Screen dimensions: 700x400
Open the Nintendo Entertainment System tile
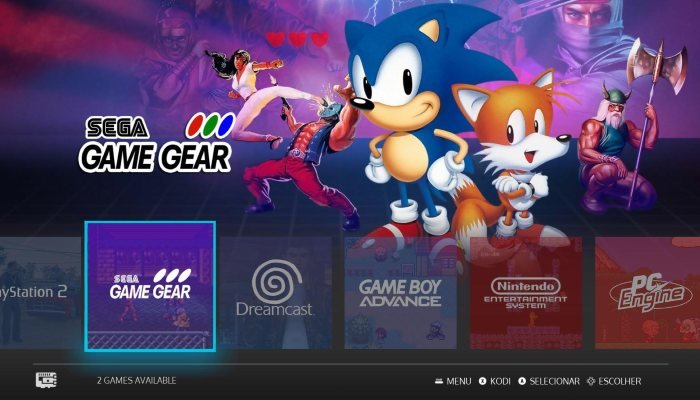526,293
